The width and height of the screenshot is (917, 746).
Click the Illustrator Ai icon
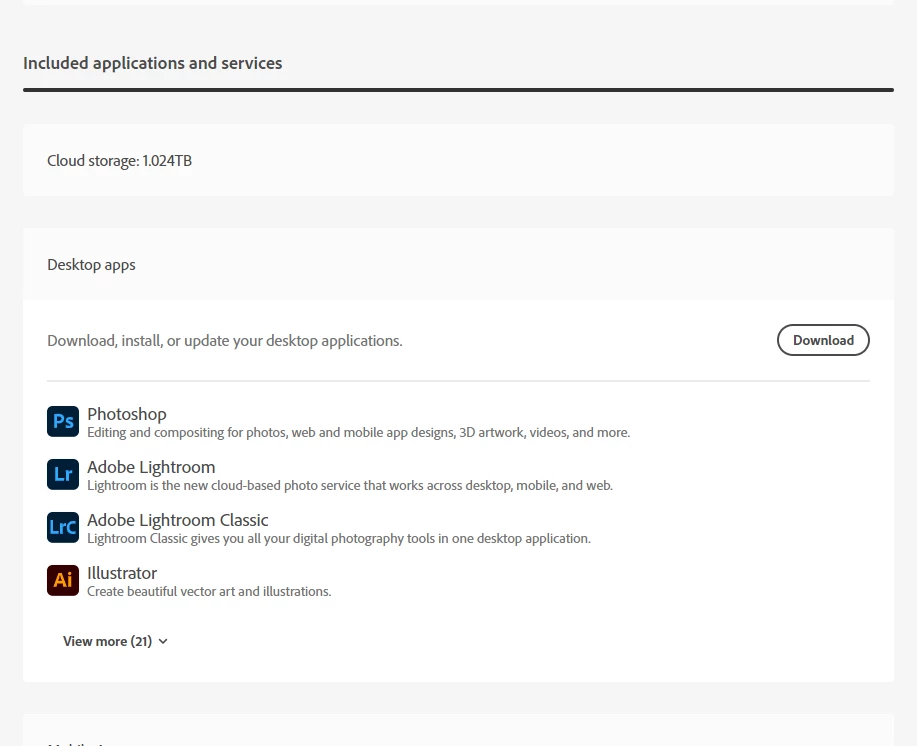pos(63,581)
